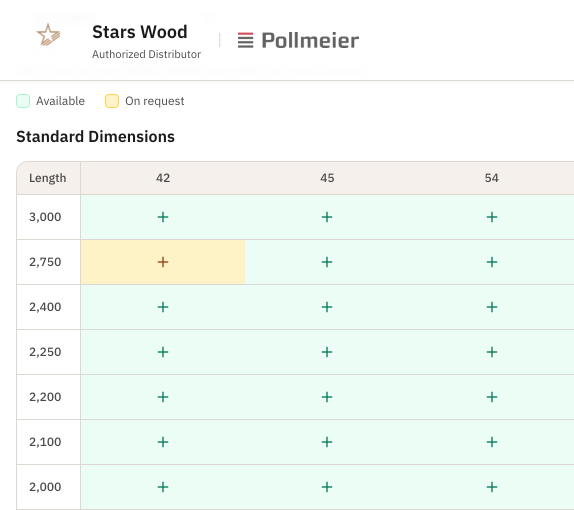Click the Available legend label
Viewport: 574px width, 510px height.
tap(60, 101)
